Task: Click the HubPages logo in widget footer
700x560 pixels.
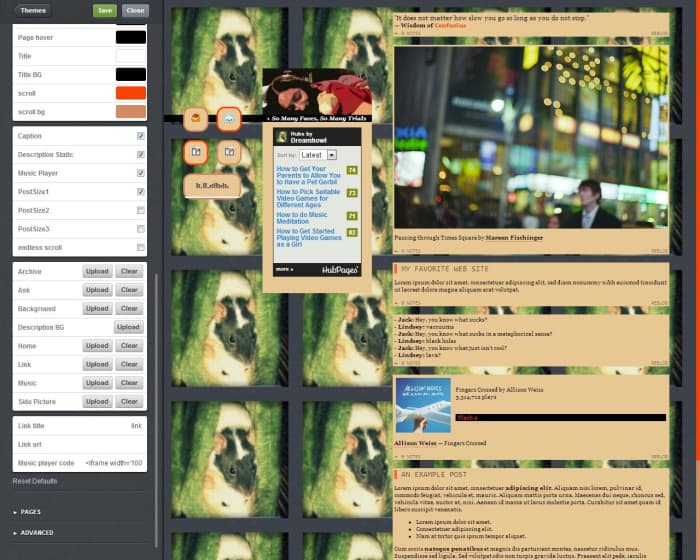Action: pyautogui.click(x=340, y=270)
